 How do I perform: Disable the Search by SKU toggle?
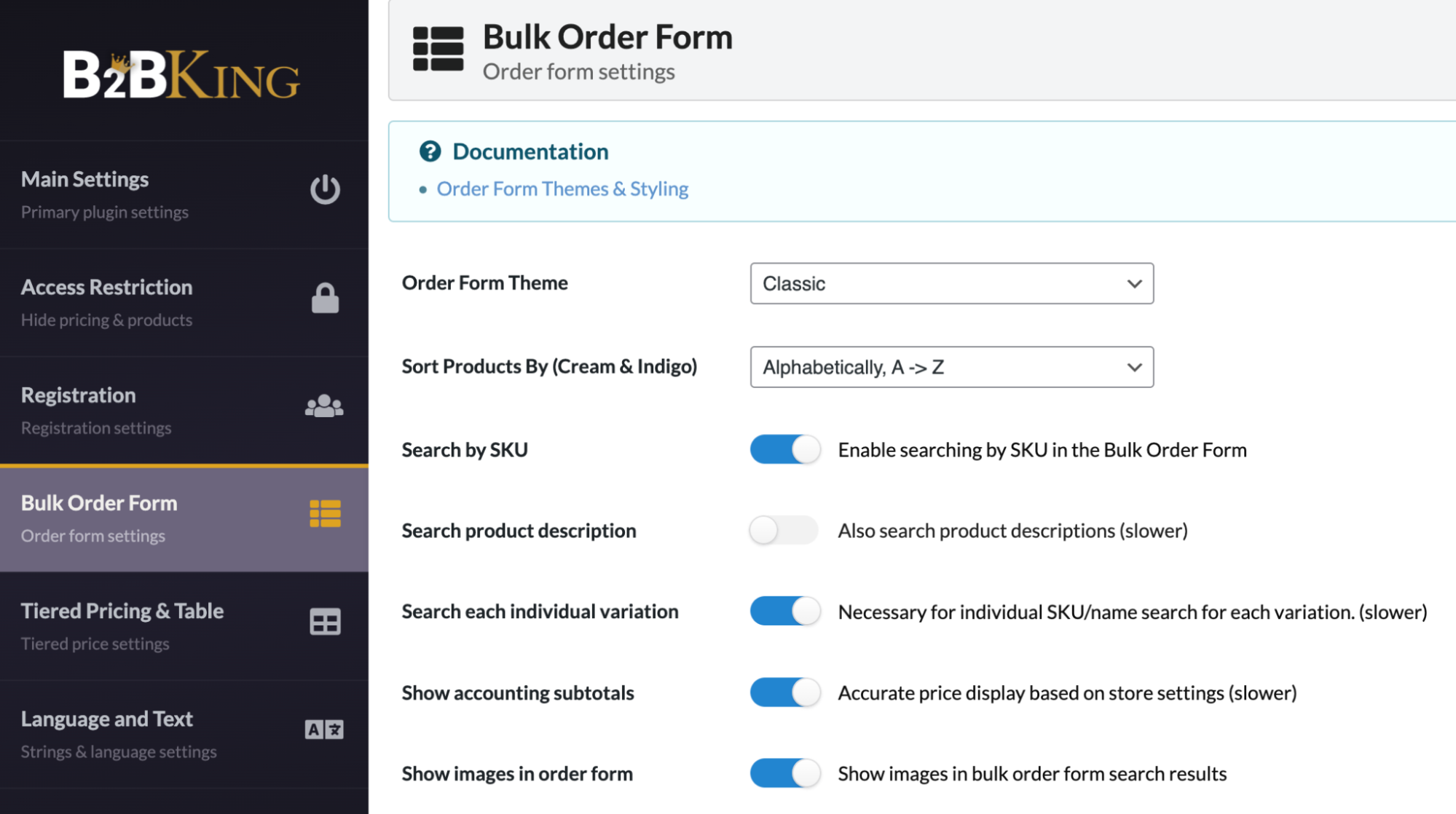(x=784, y=449)
